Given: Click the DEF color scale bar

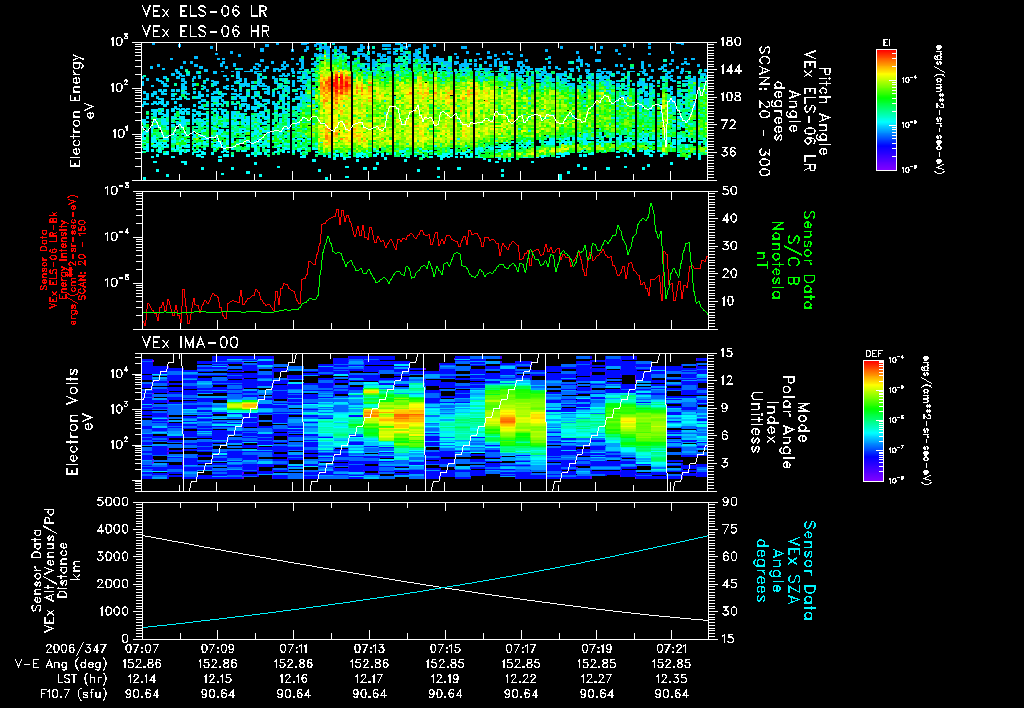Looking at the screenshot, I should coord(874,421).
